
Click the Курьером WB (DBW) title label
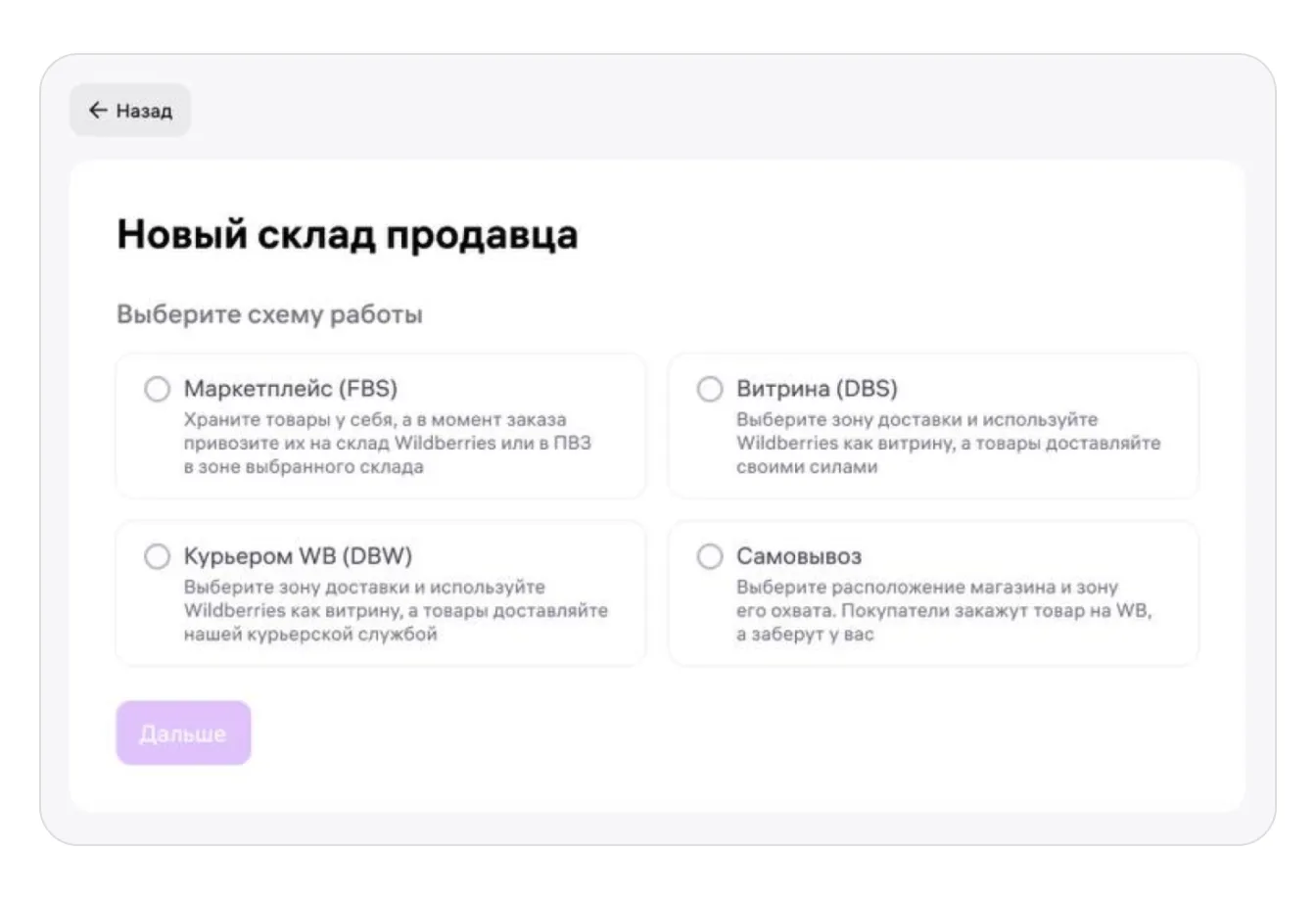coord(298,556)
